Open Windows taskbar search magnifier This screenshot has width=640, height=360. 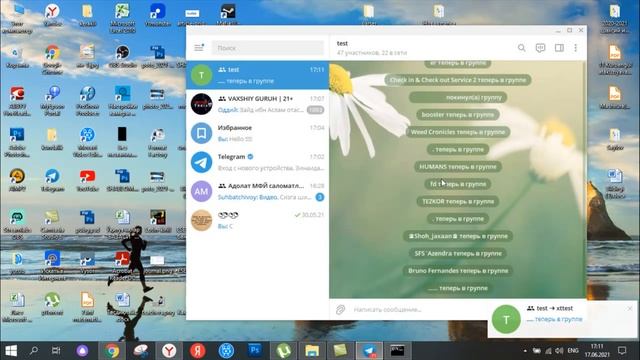tap(34, 351)
